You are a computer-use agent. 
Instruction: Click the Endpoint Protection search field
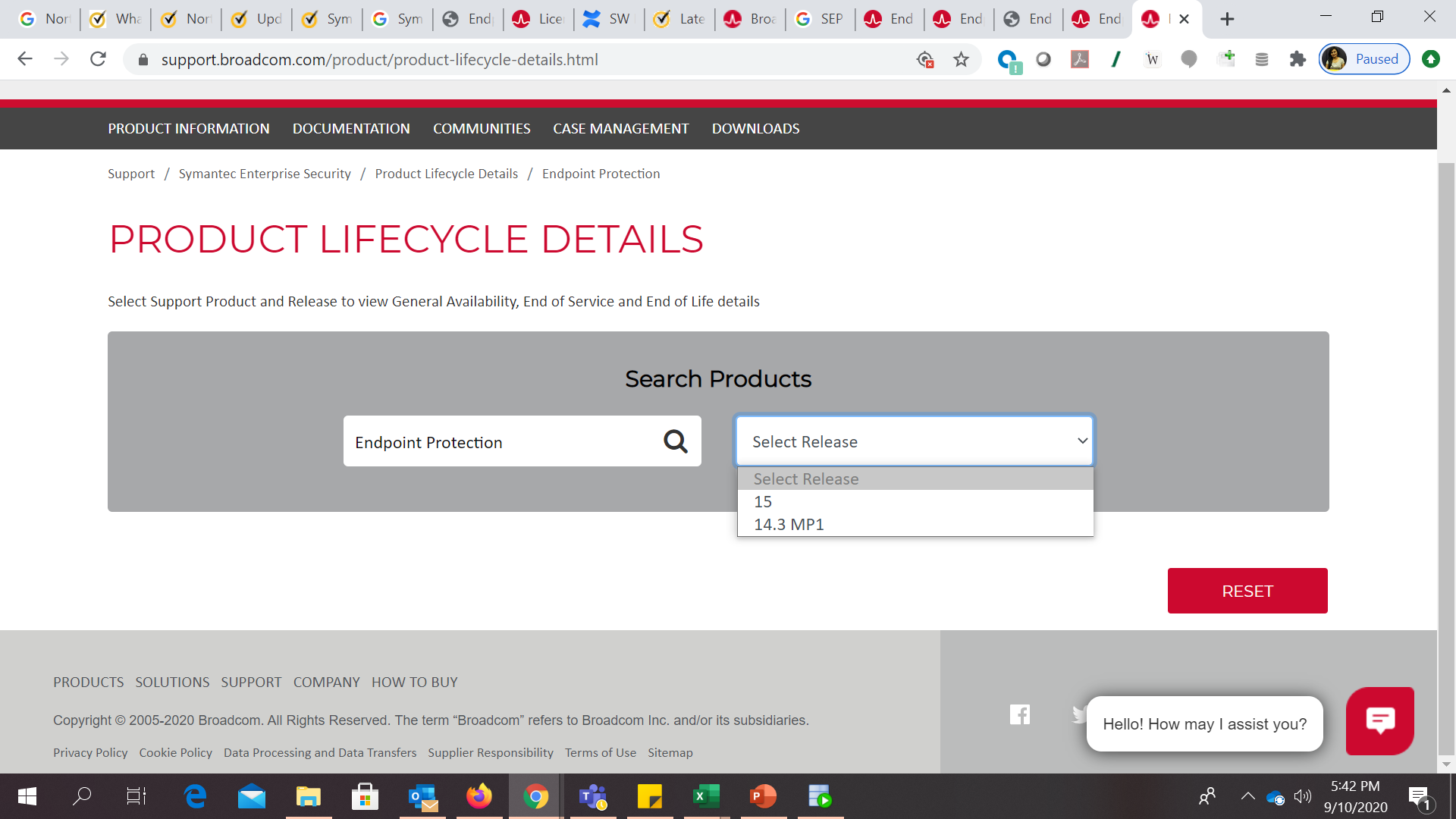(x=500, y=441)
